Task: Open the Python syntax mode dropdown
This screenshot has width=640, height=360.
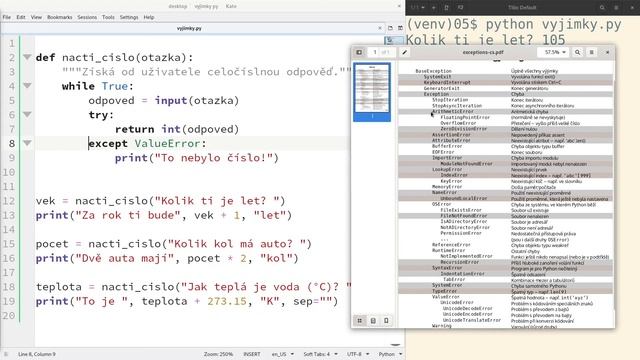Action: pos(390,354)
